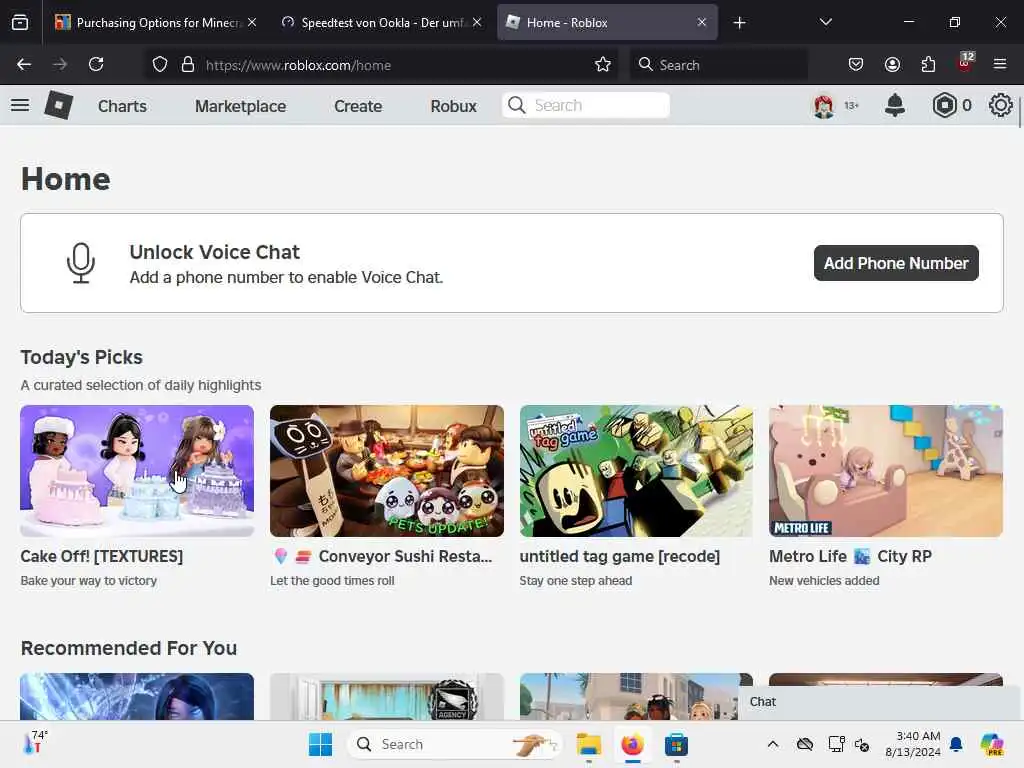Focus the Roblox search field
Screen dimensions: 1024x768
point(586,105)
